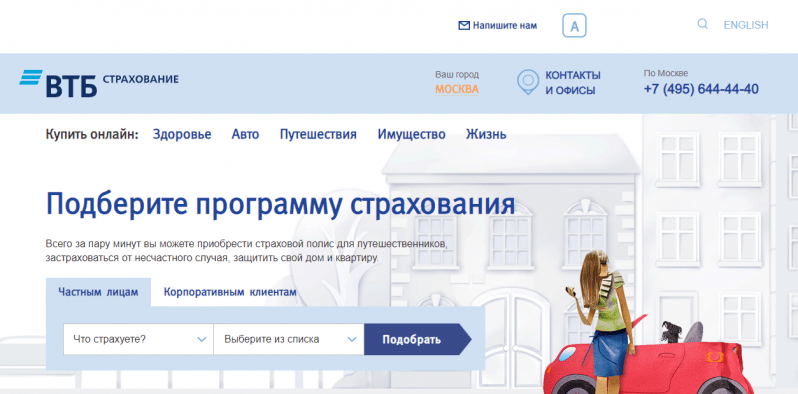Open Имущество online purchase section

pos(411,135)
